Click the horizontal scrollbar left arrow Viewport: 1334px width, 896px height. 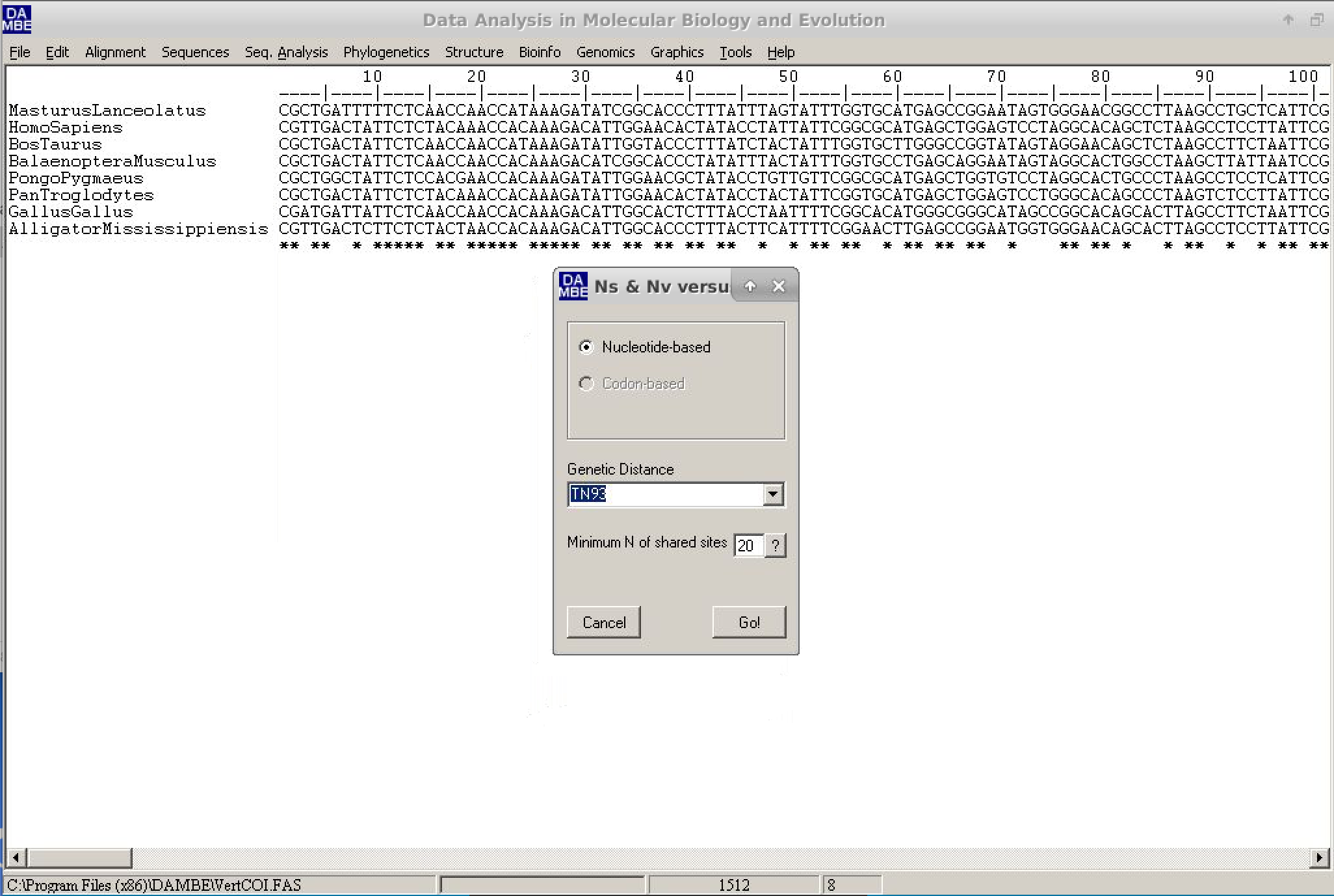17,858
